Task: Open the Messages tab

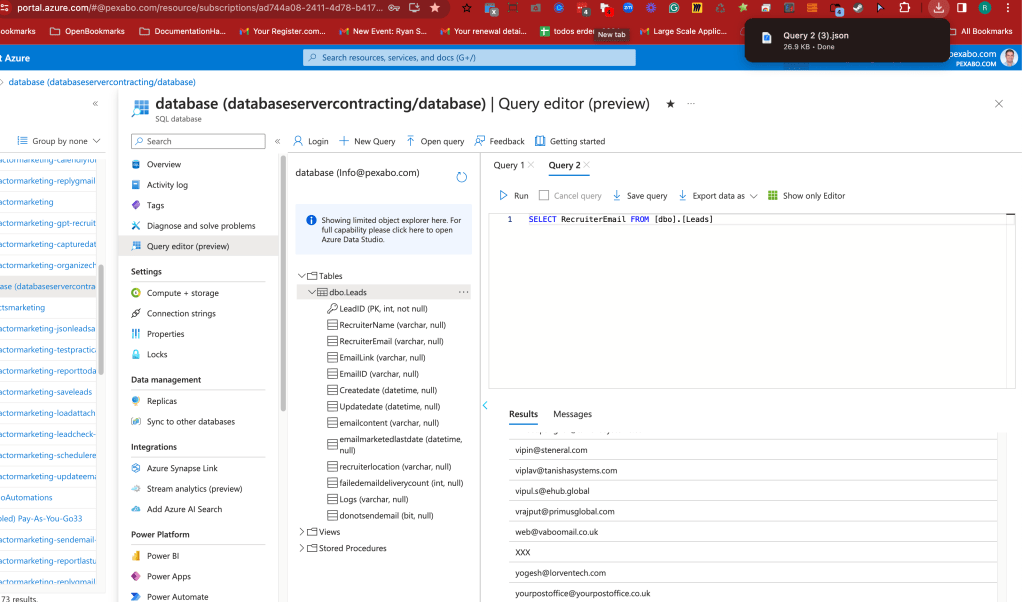Action: 572,414
